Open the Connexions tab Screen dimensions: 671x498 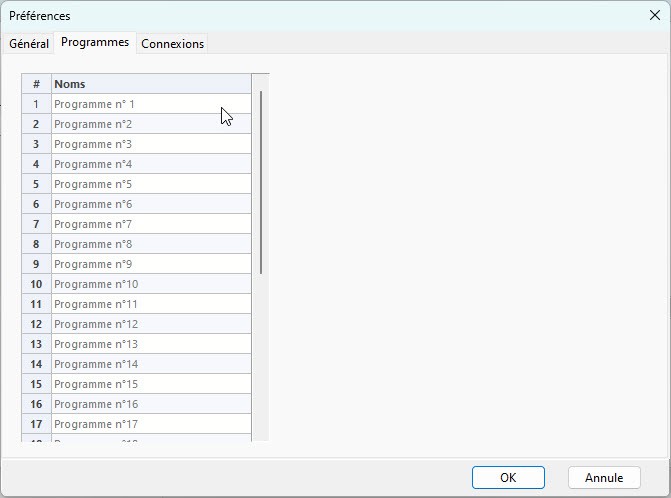(172, 44)
